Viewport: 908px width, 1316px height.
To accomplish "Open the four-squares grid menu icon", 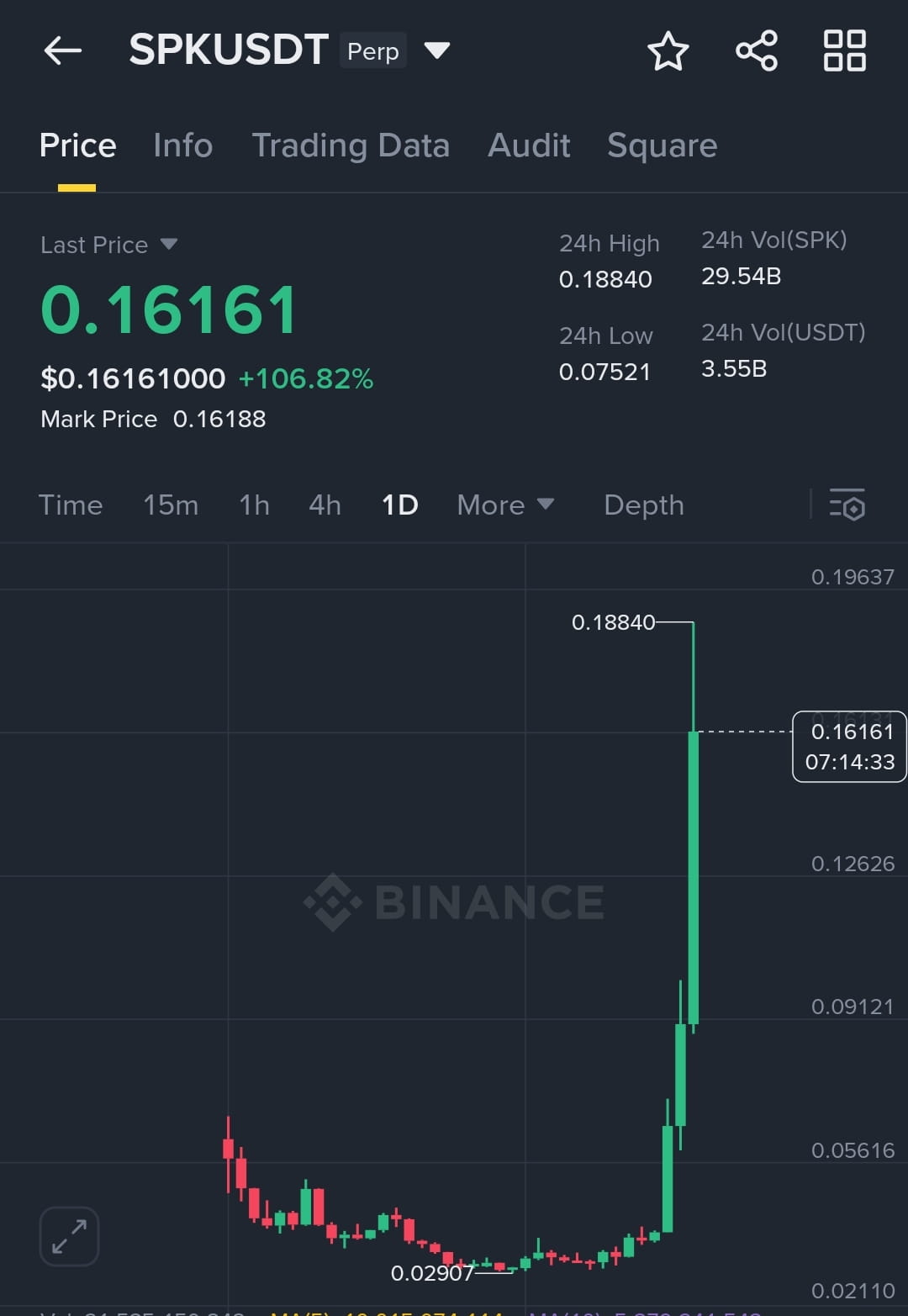I will (844, 51).
